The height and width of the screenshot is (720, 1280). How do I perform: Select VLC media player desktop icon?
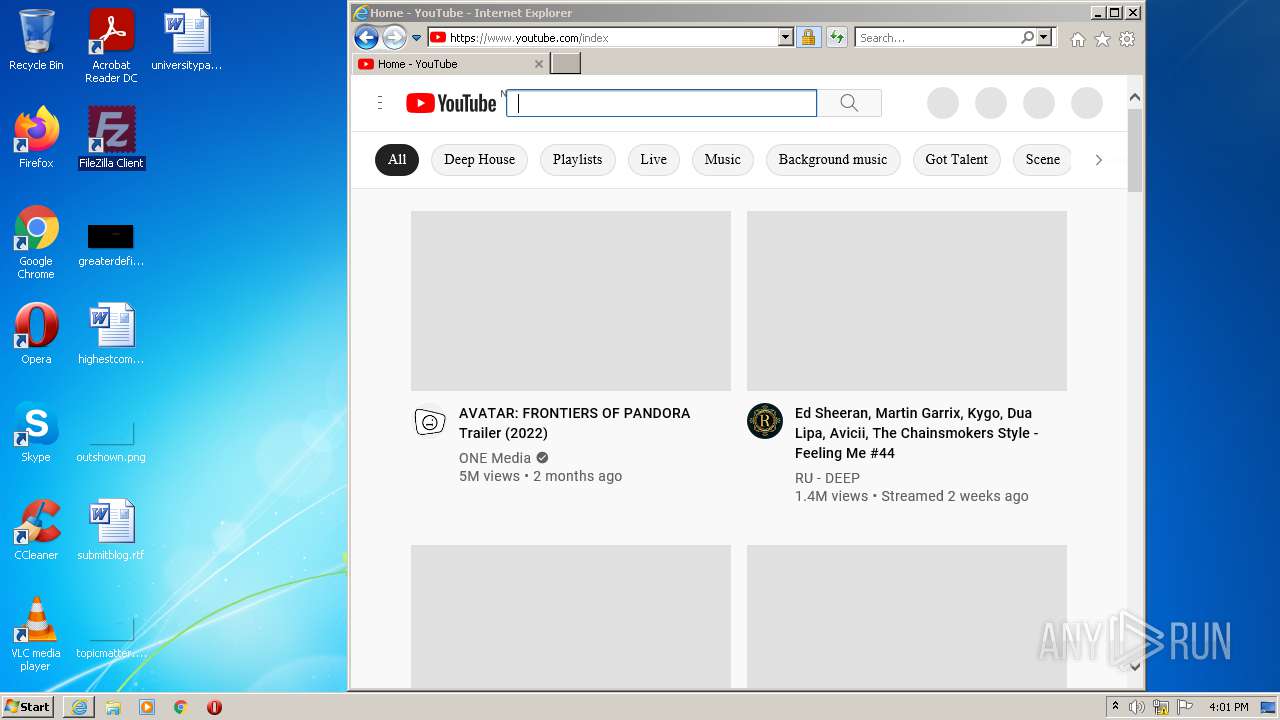(x=36, y=634)
